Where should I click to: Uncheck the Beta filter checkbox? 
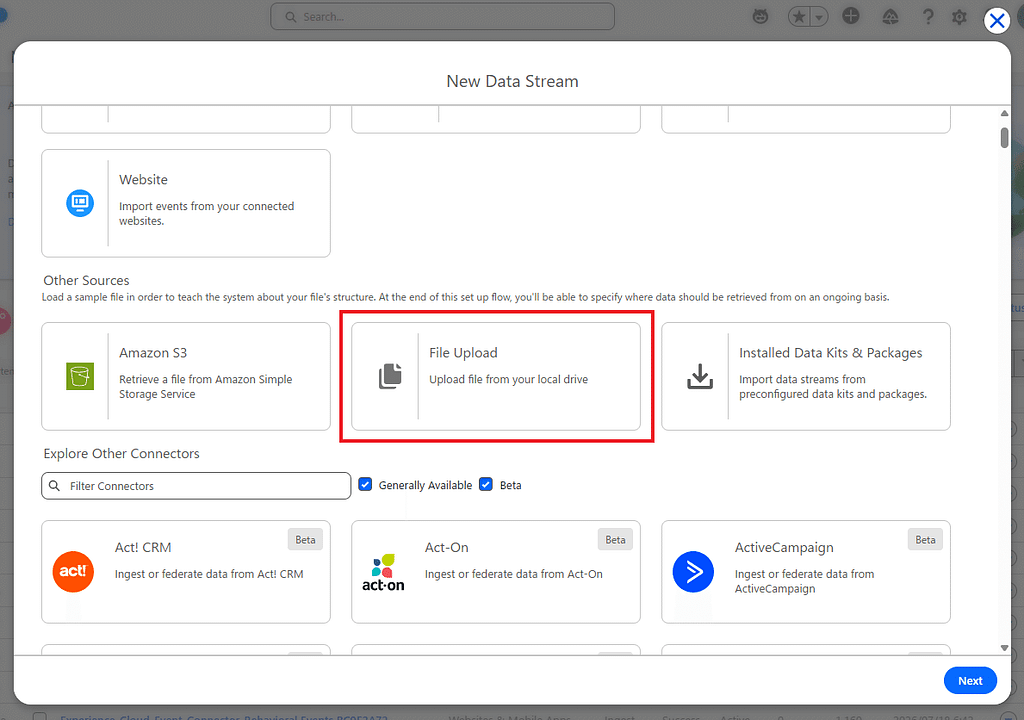(485, 485)
